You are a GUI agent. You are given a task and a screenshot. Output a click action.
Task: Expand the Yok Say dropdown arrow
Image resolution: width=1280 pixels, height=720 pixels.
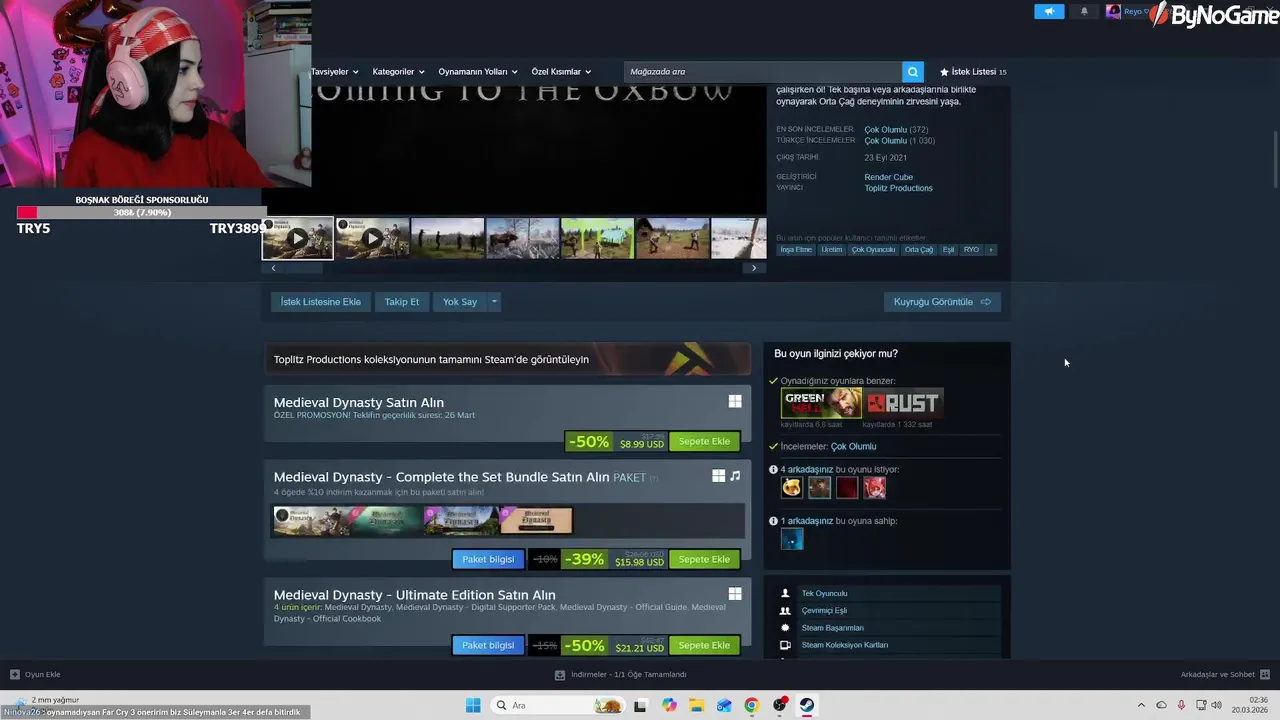pos(494,302)
